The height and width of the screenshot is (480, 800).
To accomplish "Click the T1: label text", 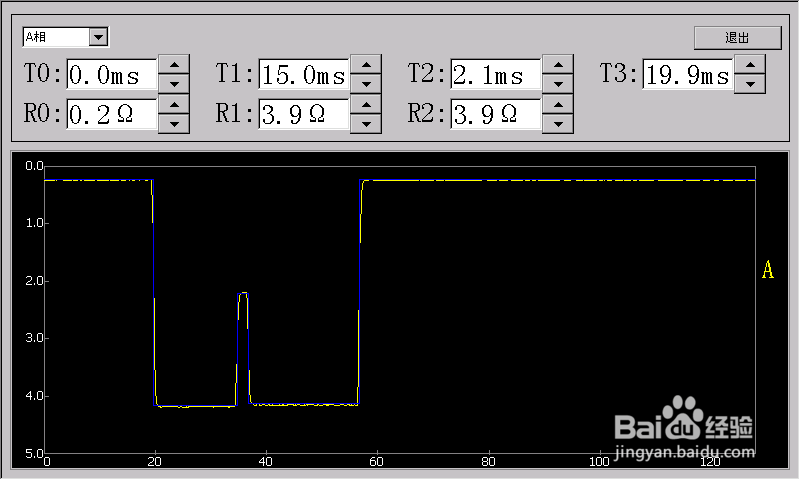I will (x=235, y=73).
